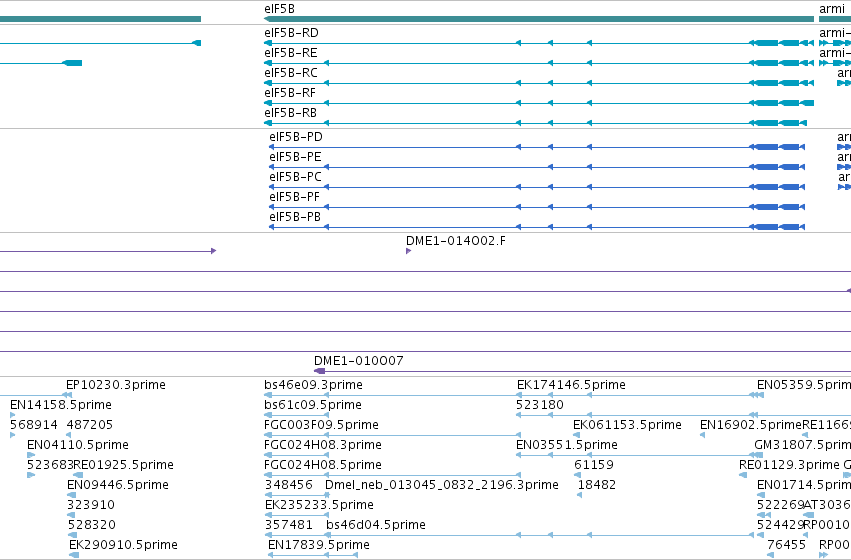Select the DME1-010007 feature label
This screenshot has width=851, height=560.
tap(359, 361)
